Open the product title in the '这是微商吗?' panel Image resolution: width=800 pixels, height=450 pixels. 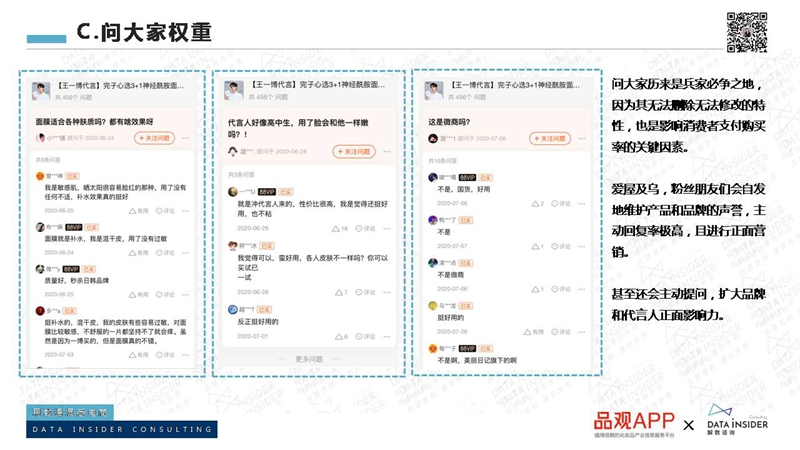[514, 85]
